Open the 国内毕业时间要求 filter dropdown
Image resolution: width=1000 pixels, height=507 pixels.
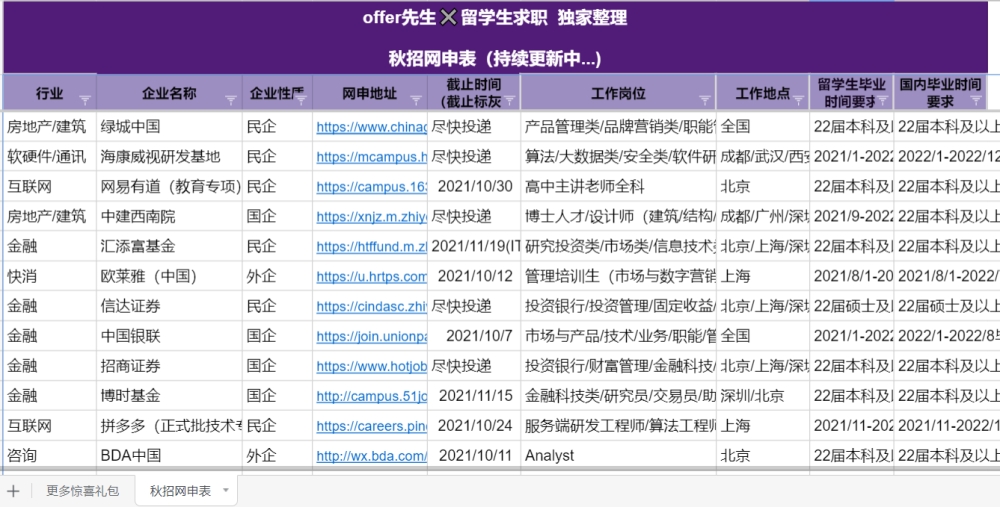pos(976,100)
